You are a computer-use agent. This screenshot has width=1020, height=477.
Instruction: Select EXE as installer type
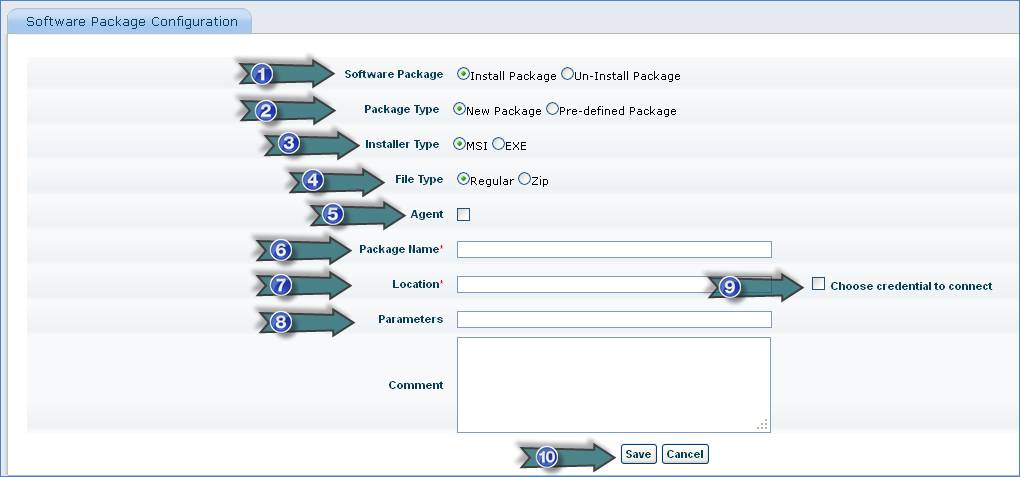click(x=498, y=144)
